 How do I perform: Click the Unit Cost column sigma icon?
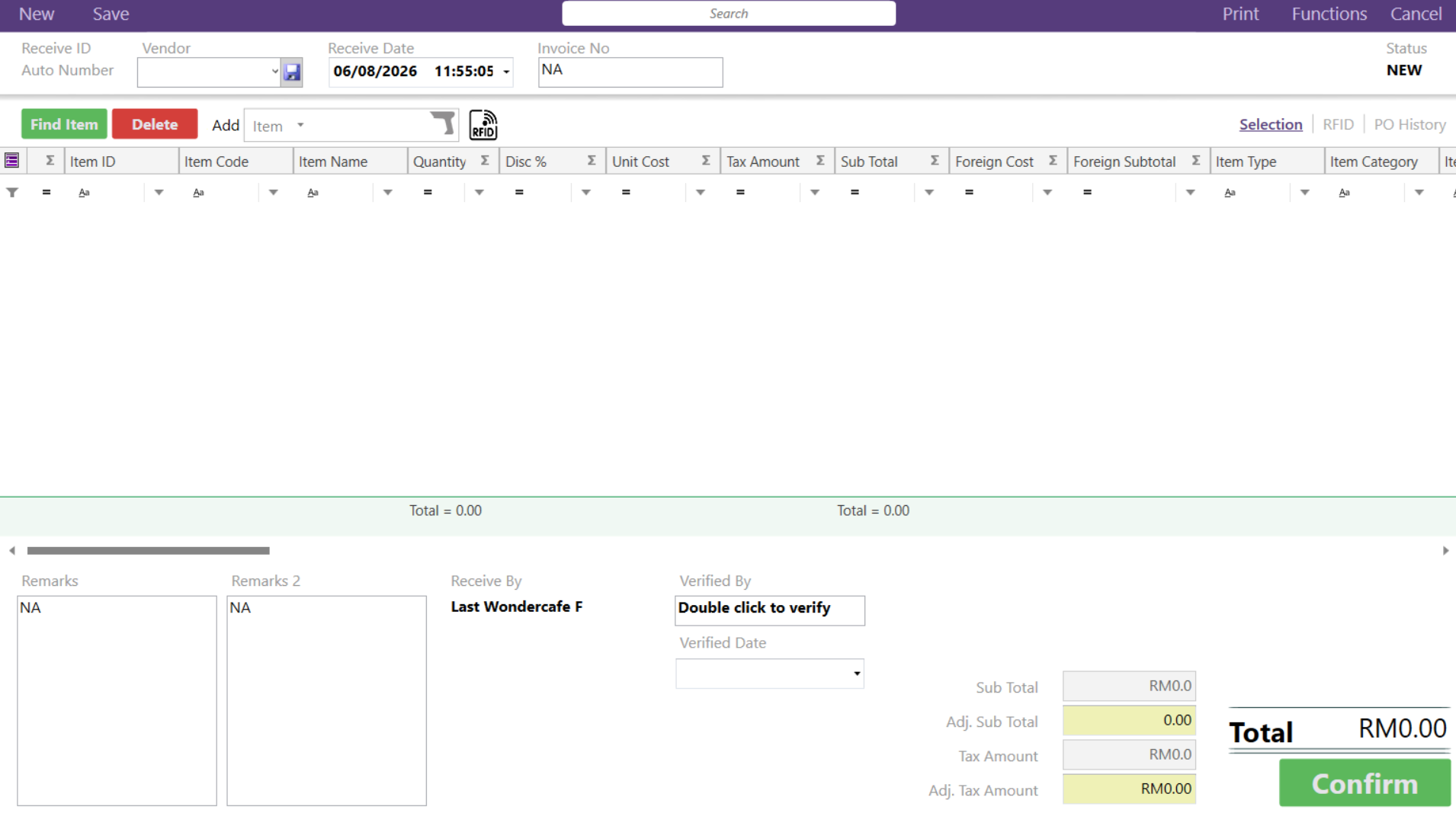pos(706,161)
